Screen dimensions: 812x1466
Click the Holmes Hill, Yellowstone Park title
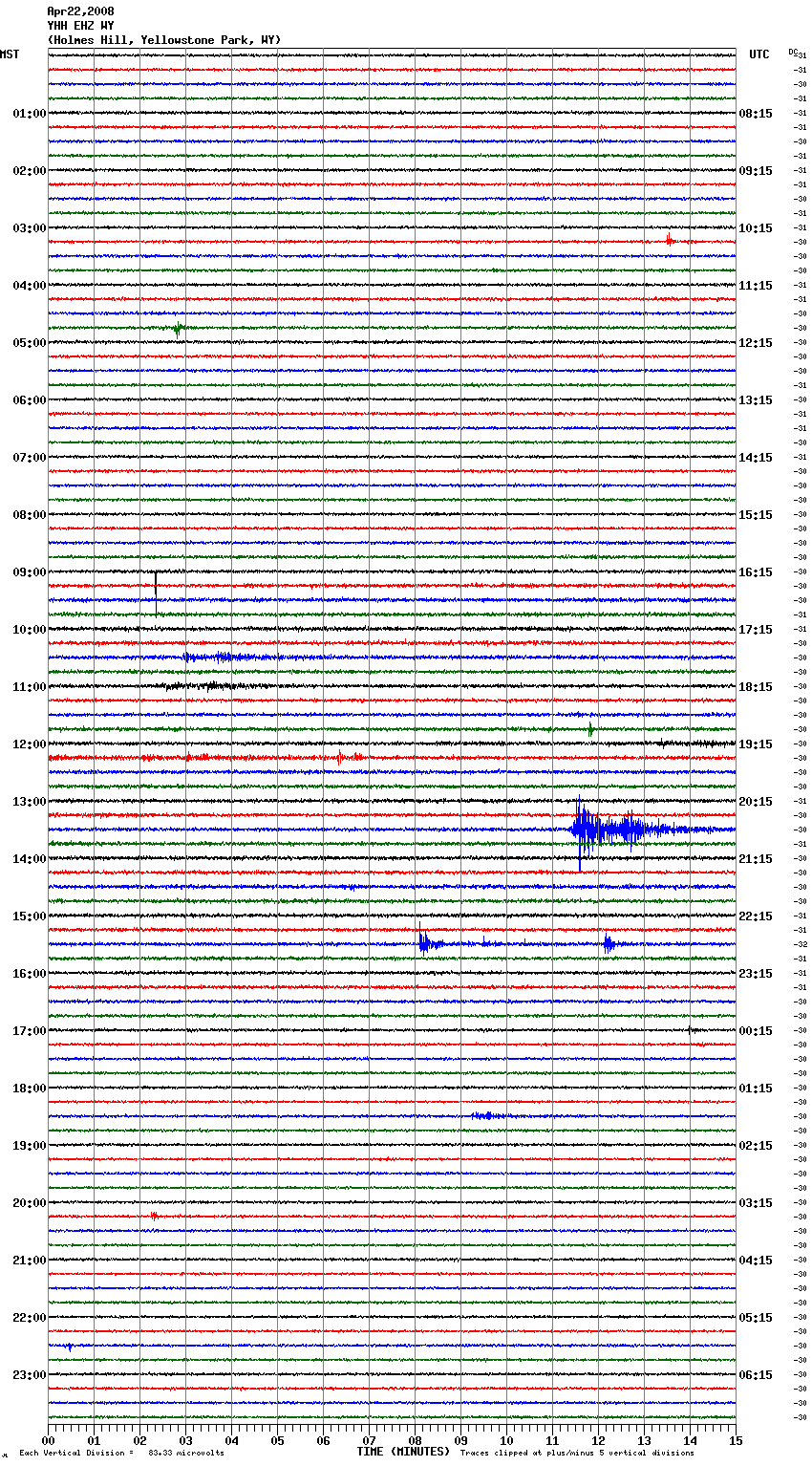tap(164, 40)
